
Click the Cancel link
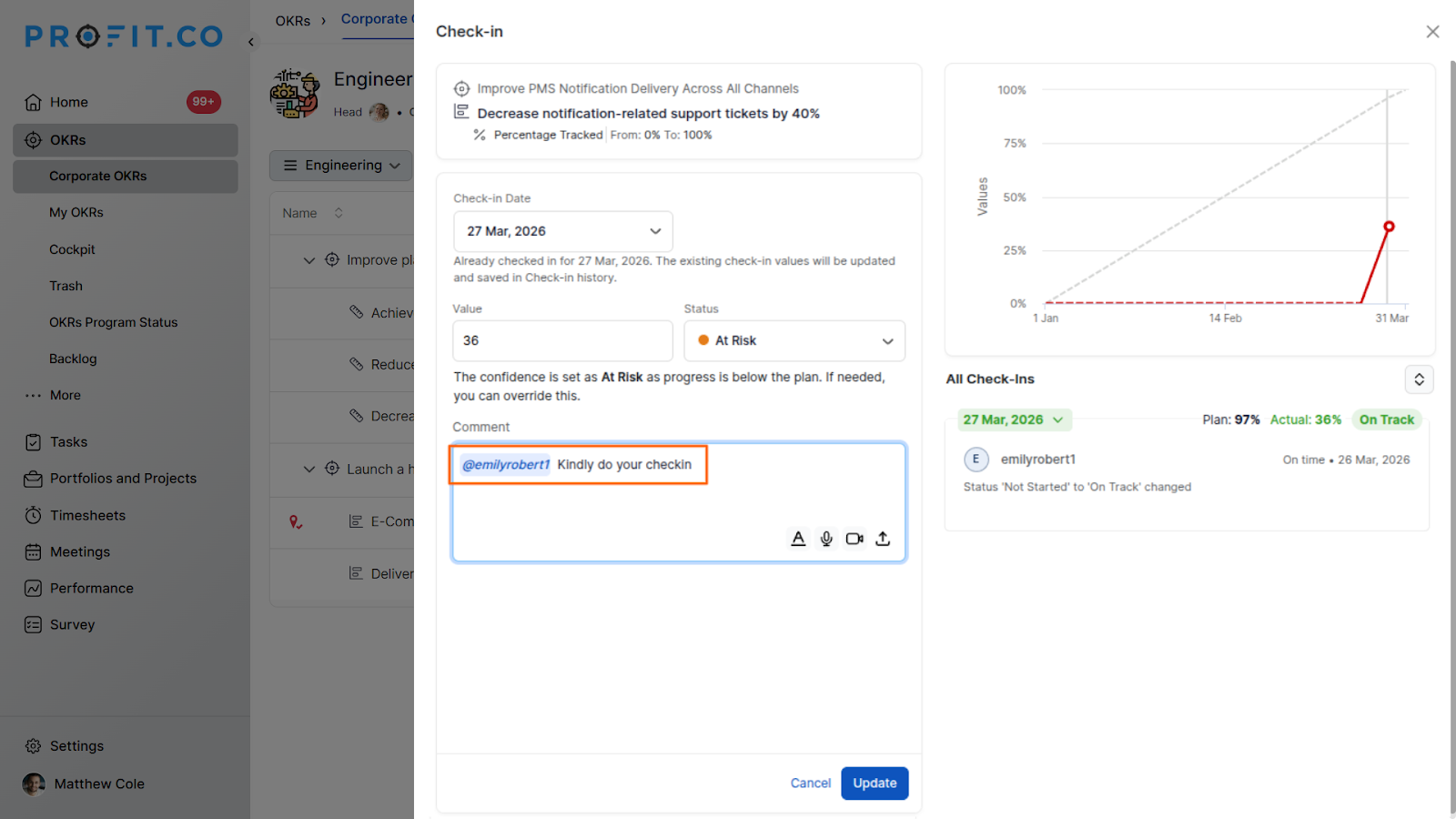click(811, 784)
